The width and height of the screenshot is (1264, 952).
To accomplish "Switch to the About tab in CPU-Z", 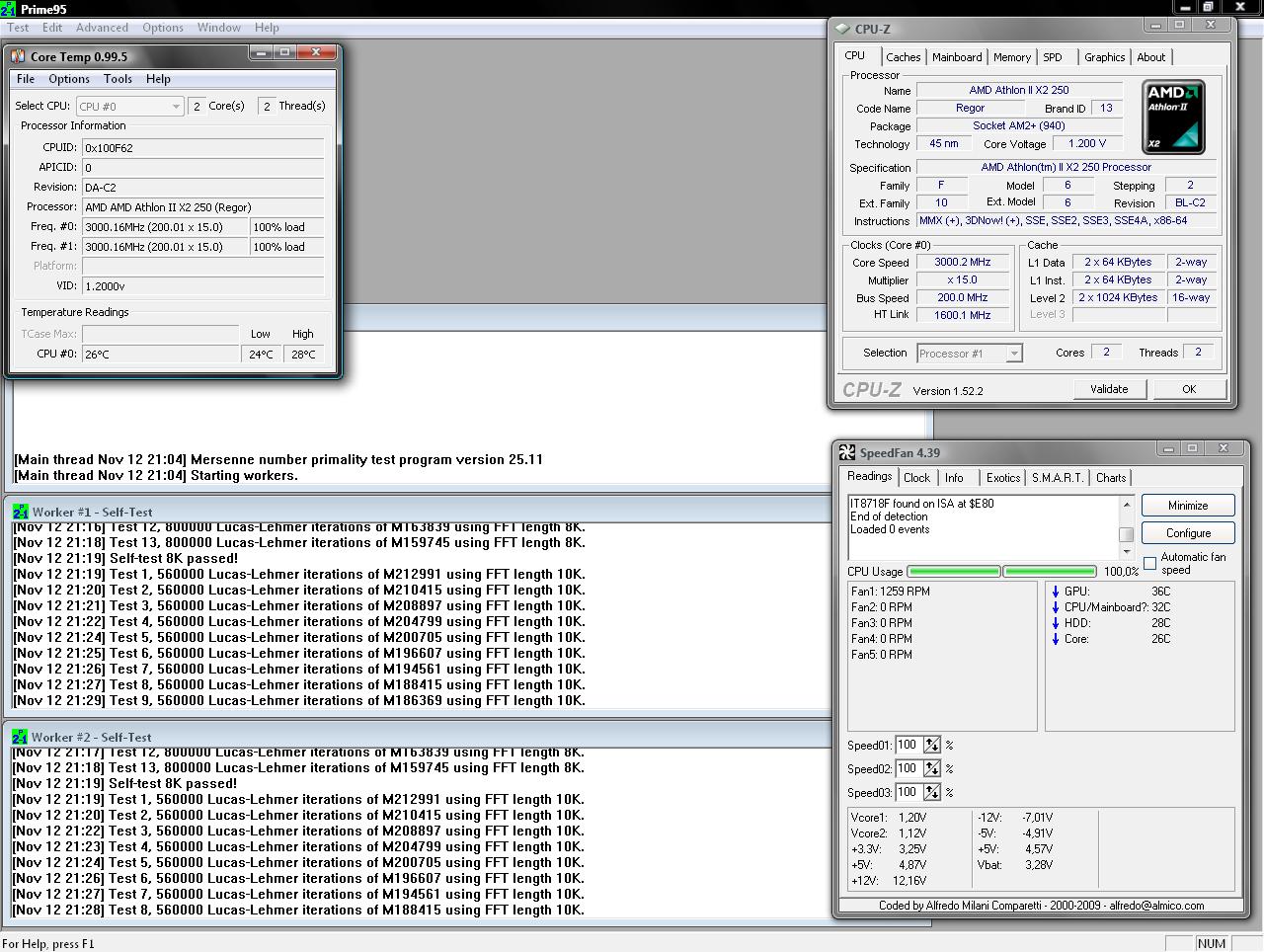I will pyautogui.click(x=1151, y=57).
